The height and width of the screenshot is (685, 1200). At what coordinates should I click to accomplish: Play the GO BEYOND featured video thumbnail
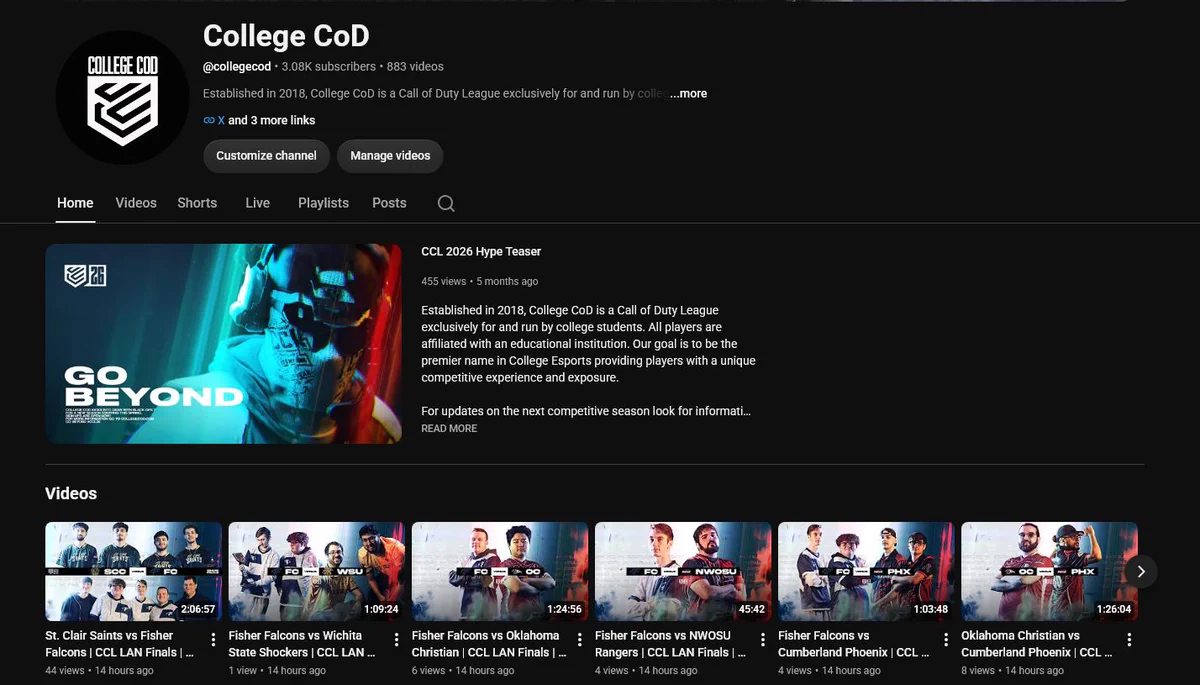pos(223,344)
